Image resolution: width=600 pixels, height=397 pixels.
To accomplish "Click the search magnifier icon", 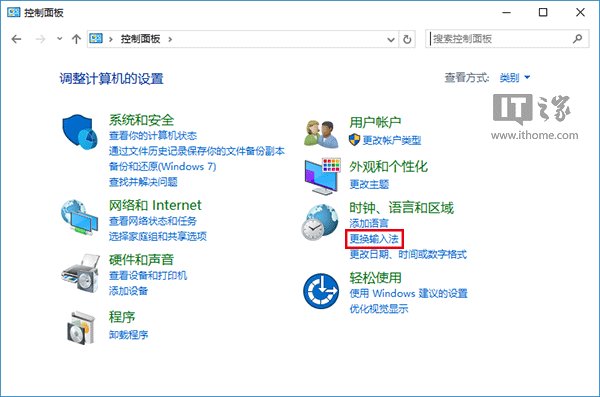I will tap(577, 38).
